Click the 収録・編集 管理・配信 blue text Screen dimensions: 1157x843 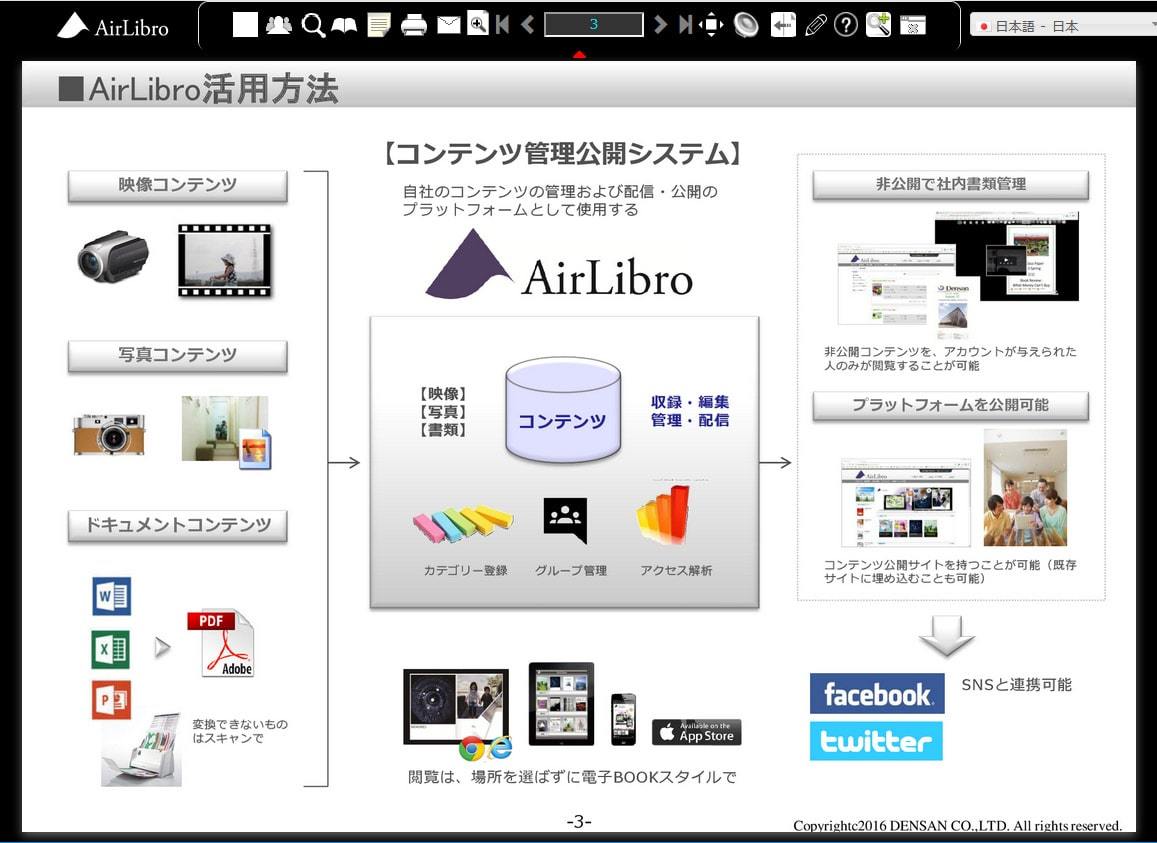(690, 411)
